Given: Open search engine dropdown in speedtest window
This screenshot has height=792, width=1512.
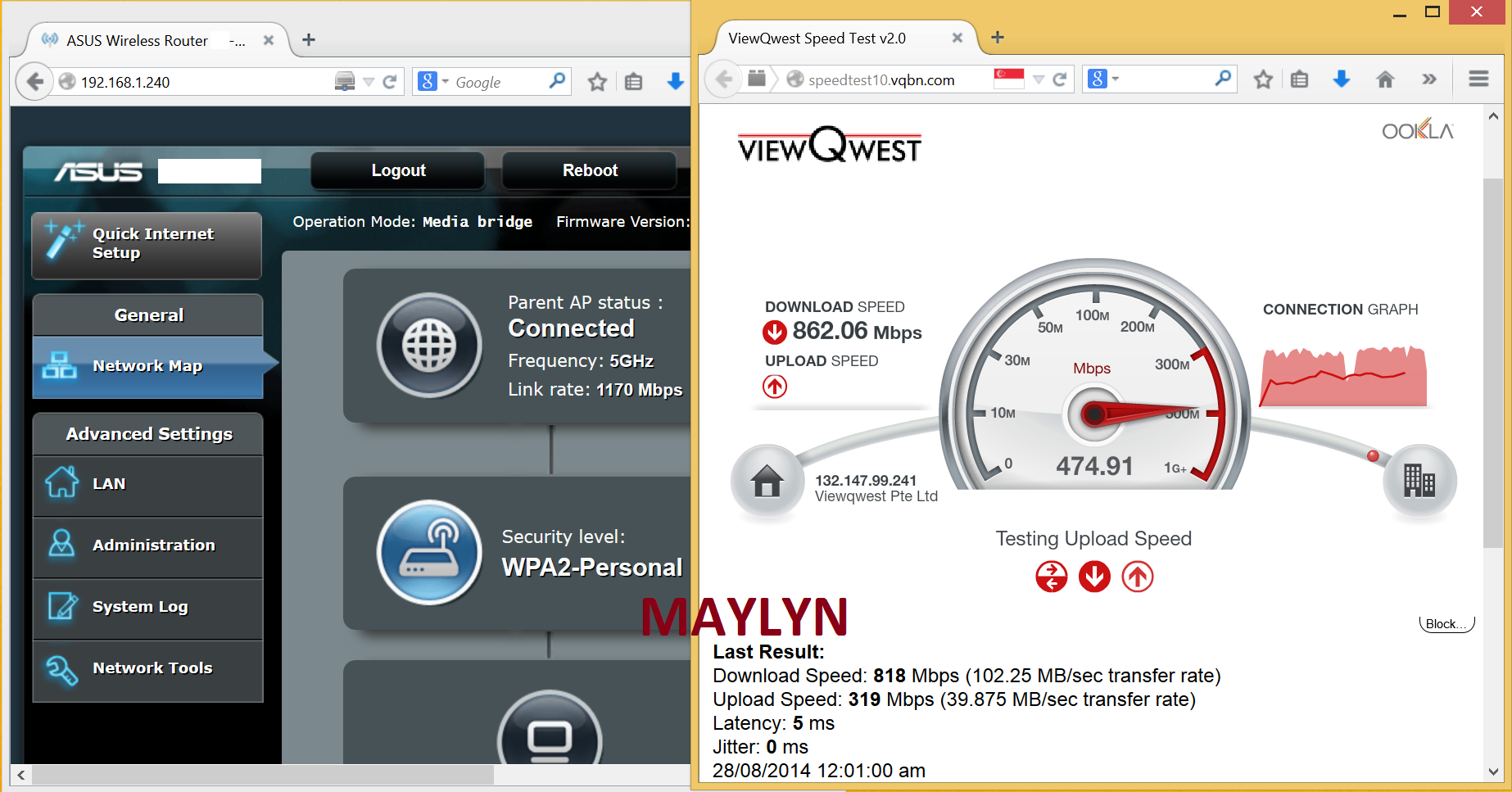Looking at the screenshot, I should (1103, 79).
